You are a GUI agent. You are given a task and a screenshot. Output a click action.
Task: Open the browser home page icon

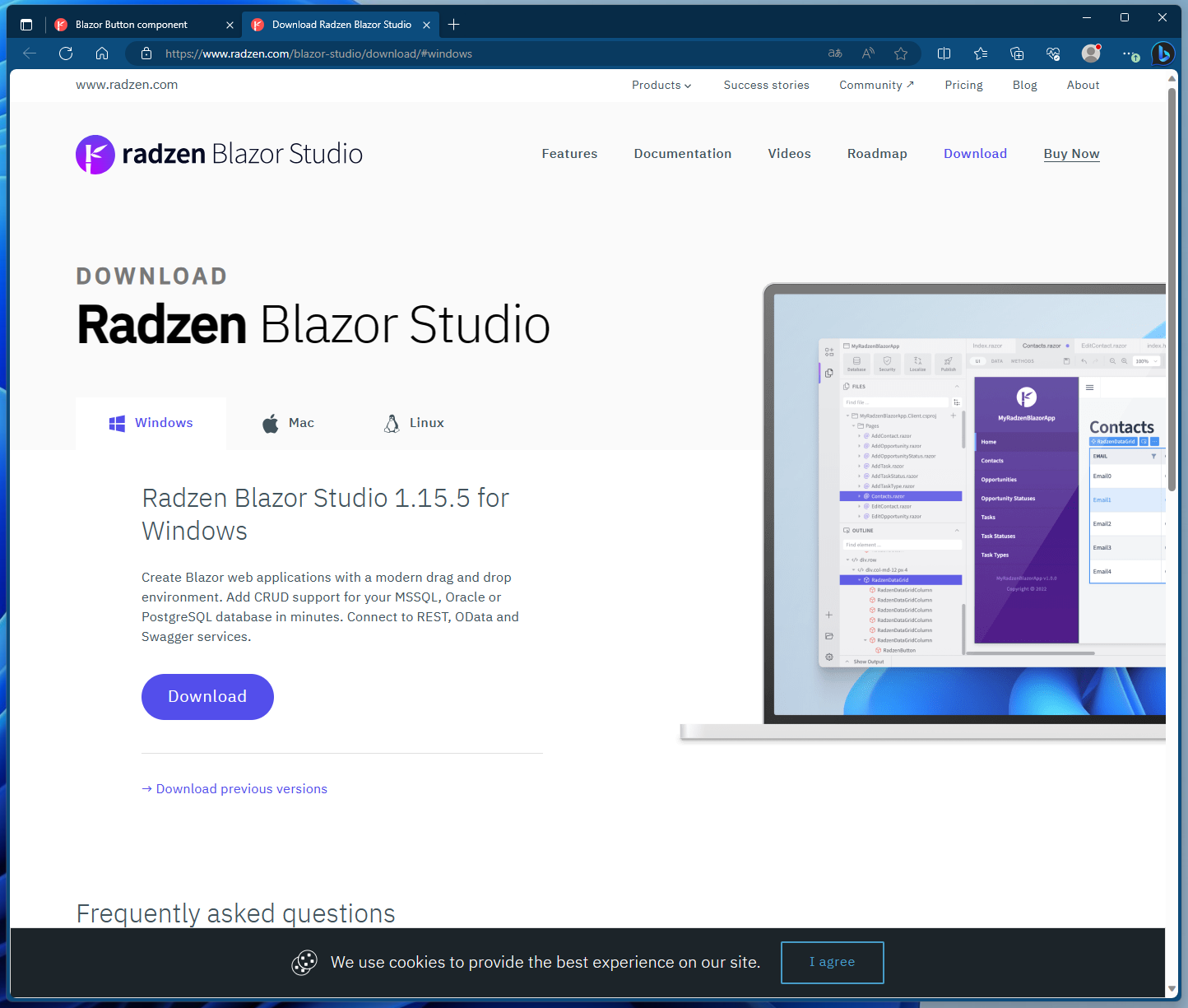pyautogui.click(x=101, y=53)
